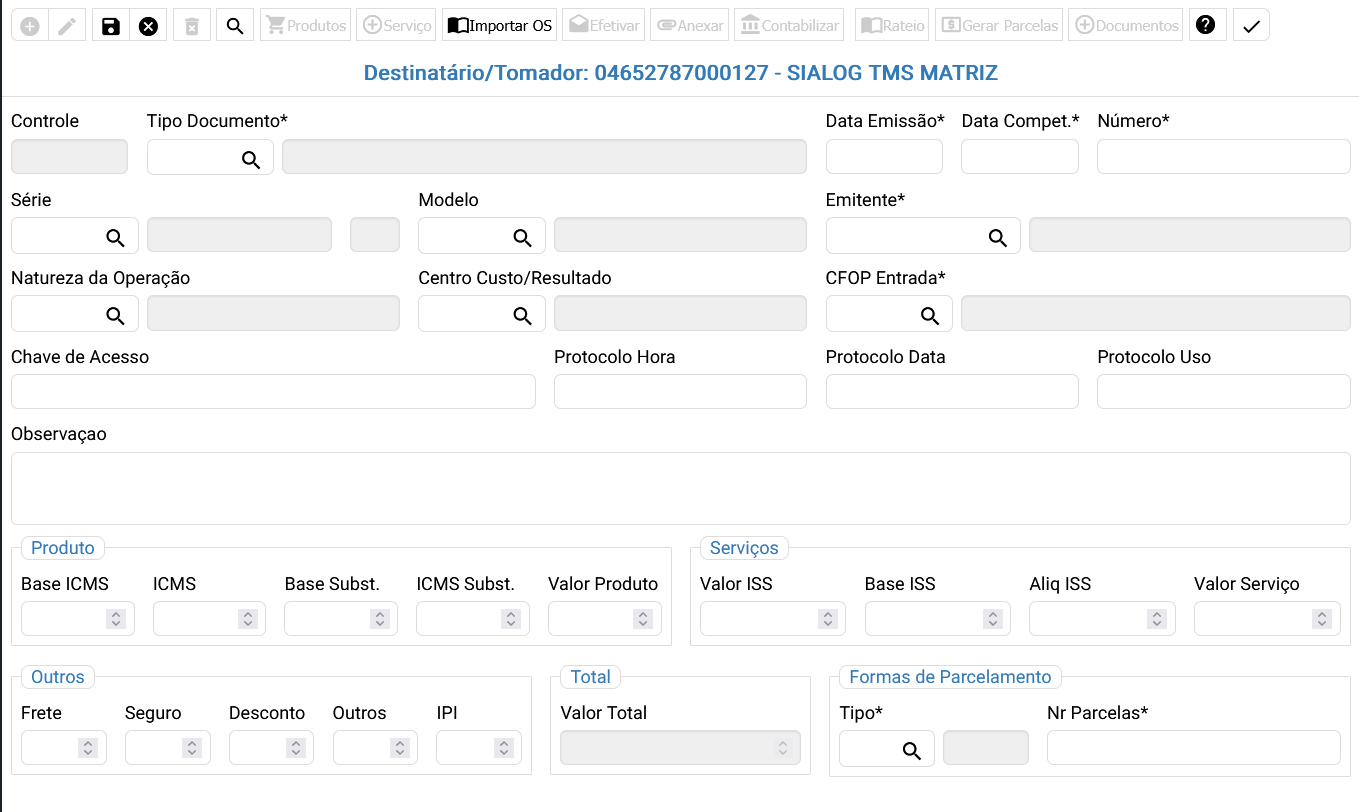Open Tipo Documento lookup search icon
Image resolution: width=1359 pixels, height=812 pixels.
(251, 159)
